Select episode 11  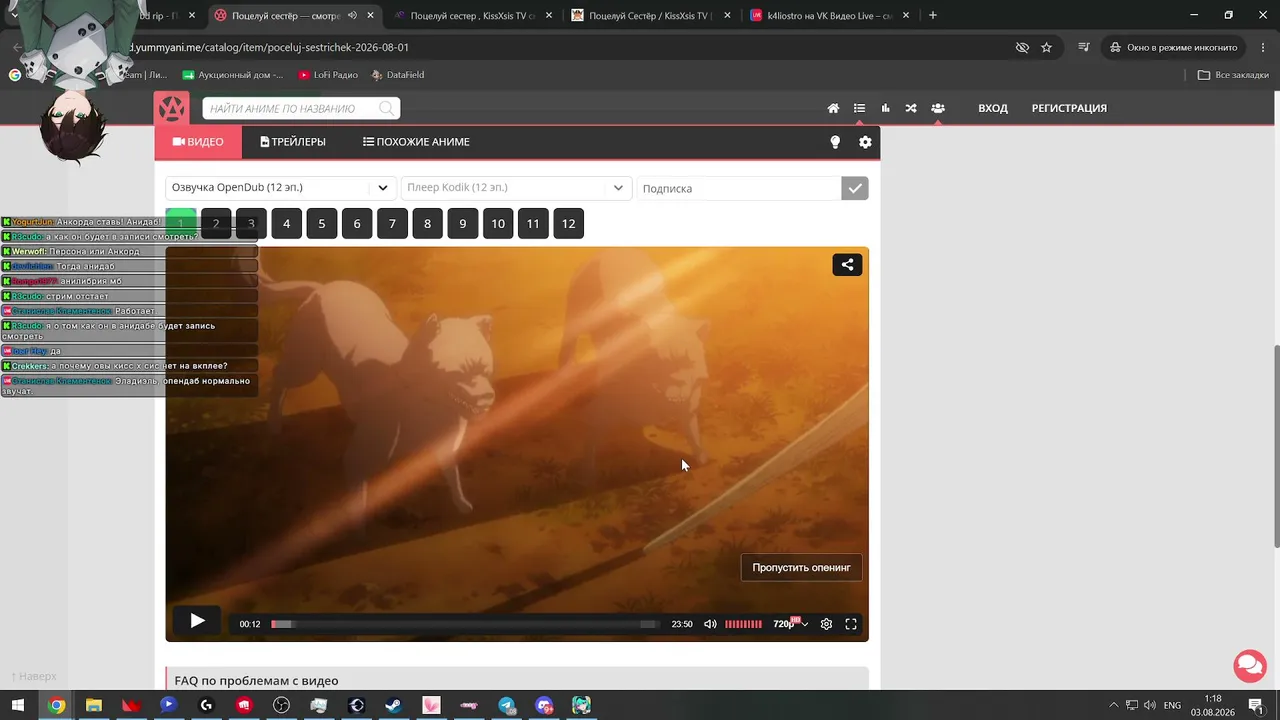533,224
